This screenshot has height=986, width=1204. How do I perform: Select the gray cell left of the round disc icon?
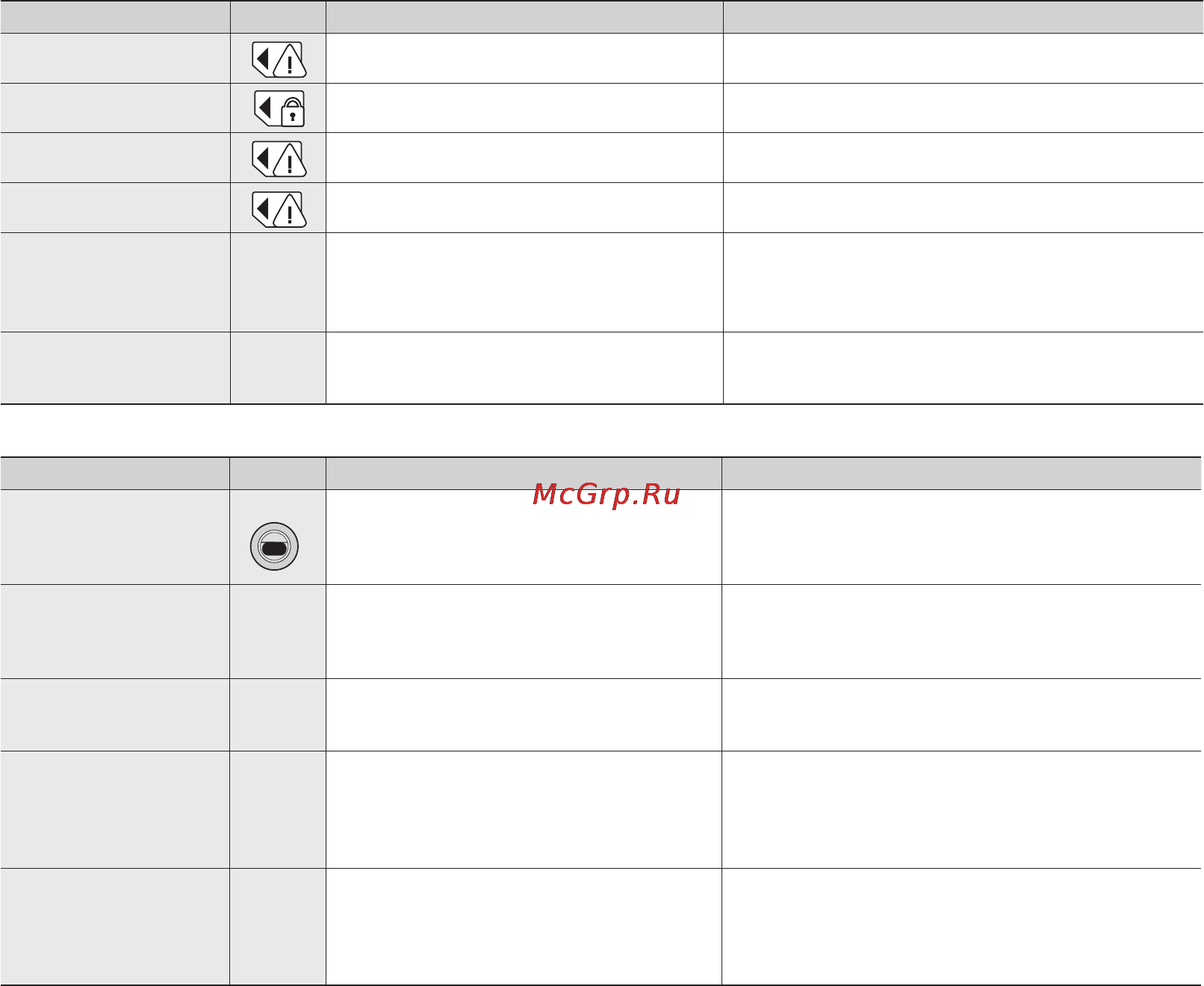pyautogui.click(x=115, y=537)
